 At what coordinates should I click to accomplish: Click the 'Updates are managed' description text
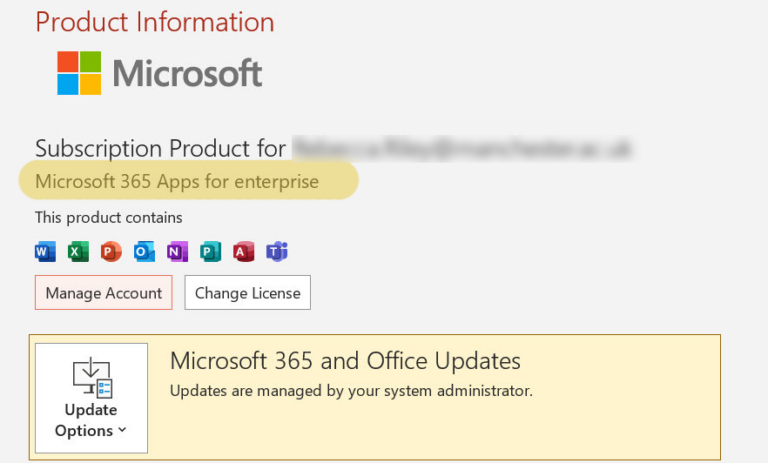(351, 390)
